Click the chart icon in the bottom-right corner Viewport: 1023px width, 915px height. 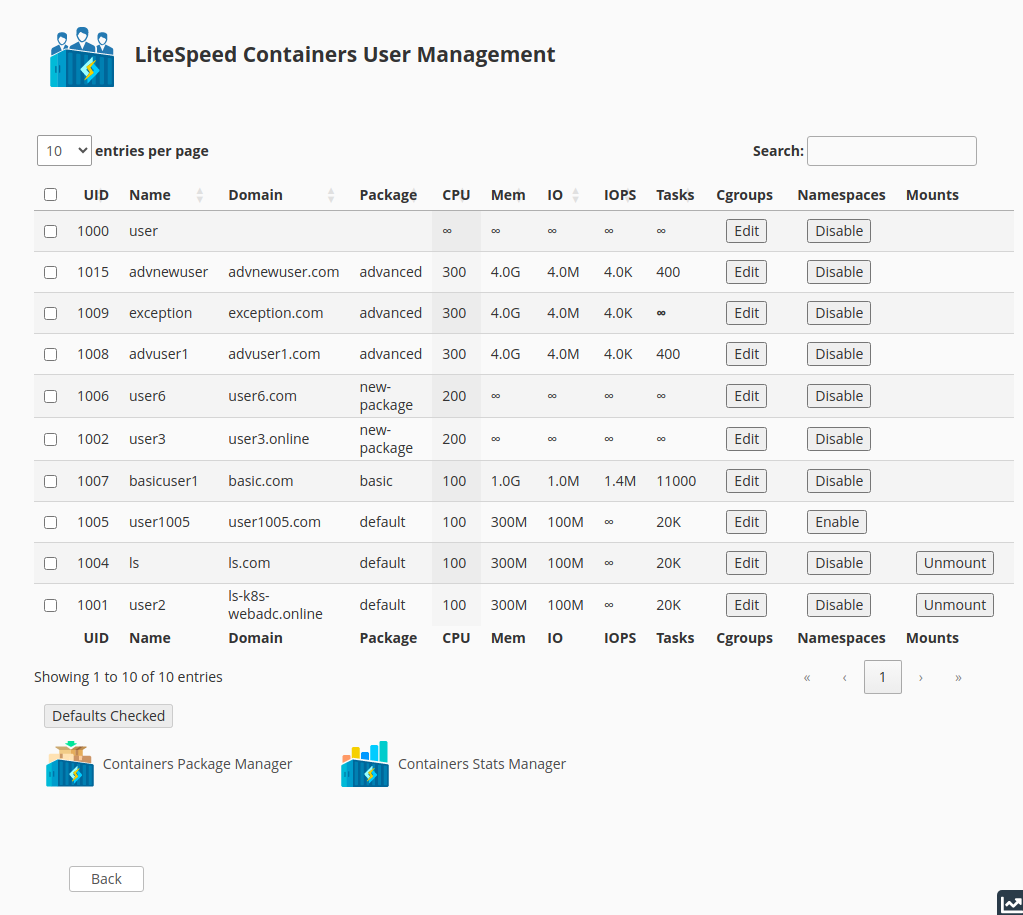(1010, 903)
